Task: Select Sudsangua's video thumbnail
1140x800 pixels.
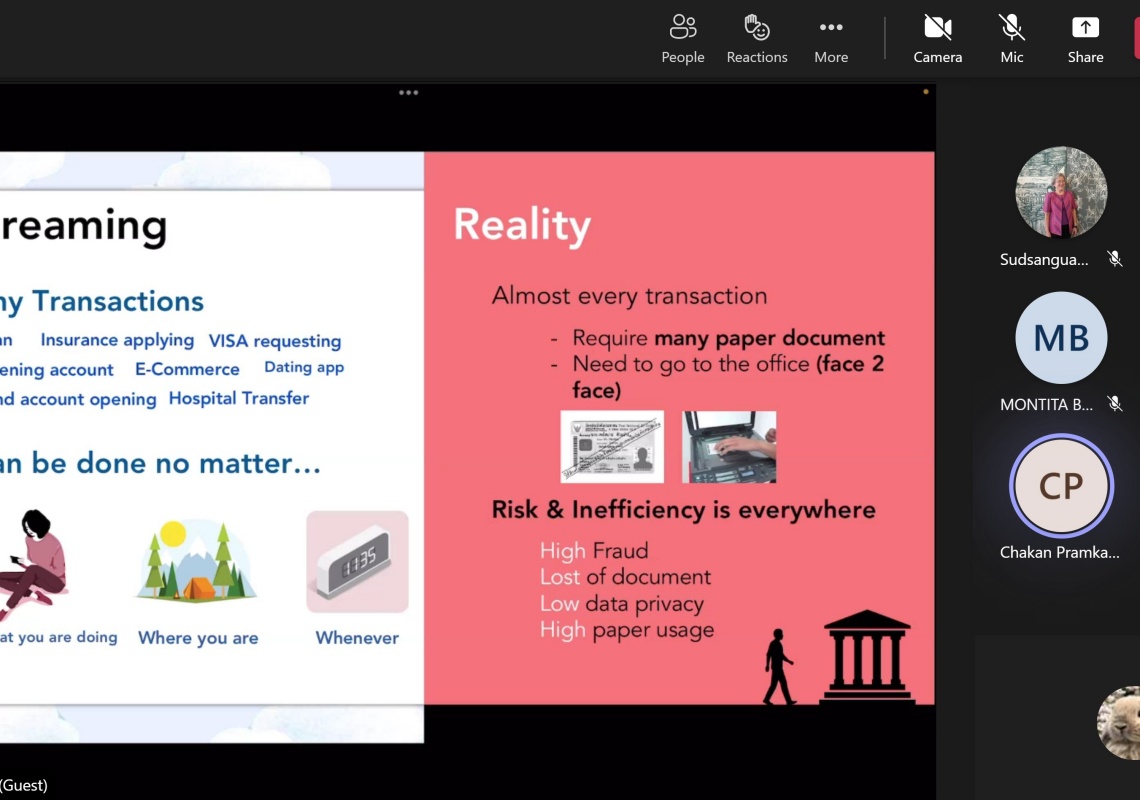Action: 1061,193
